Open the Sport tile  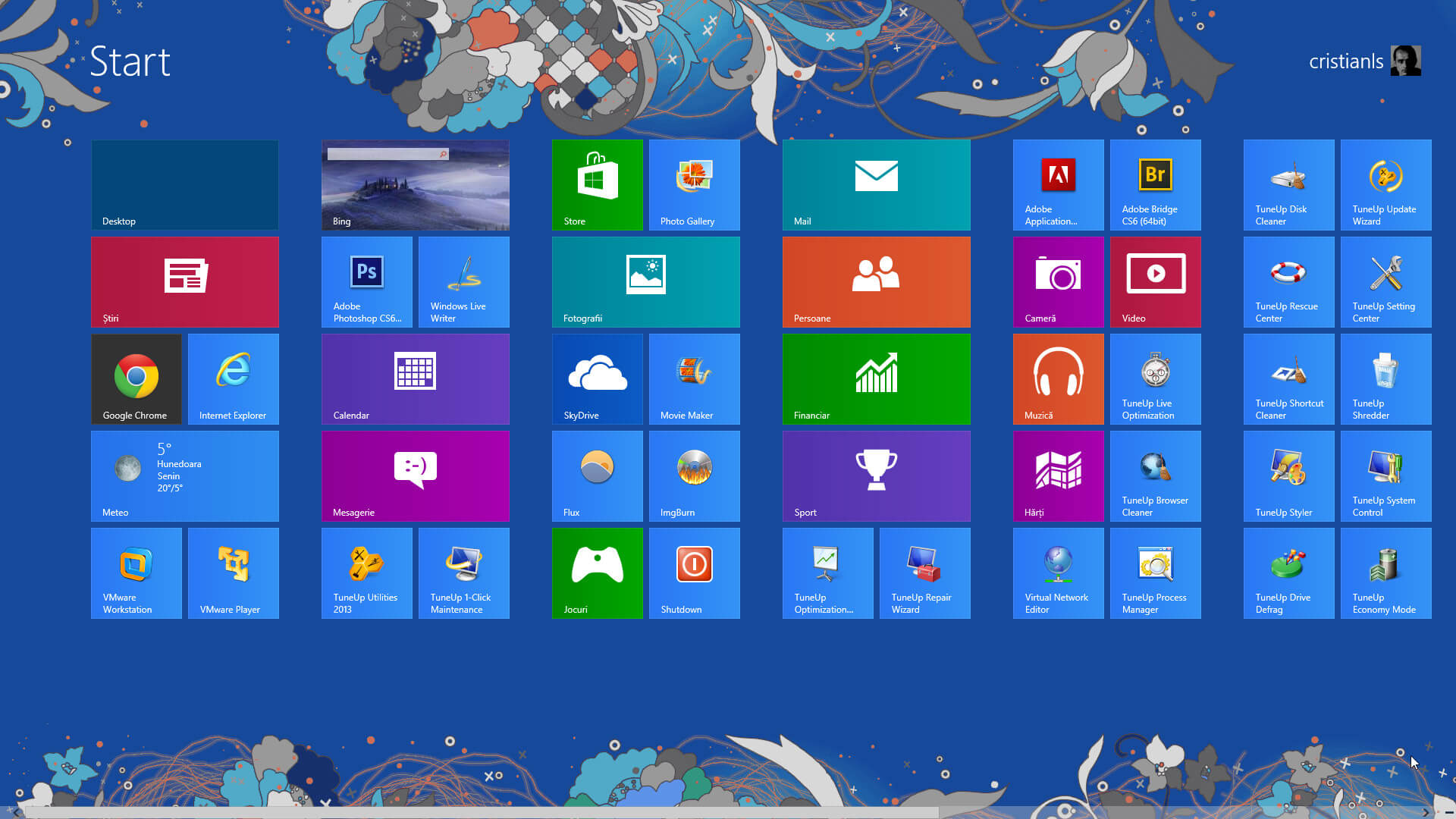coord(876,475)
